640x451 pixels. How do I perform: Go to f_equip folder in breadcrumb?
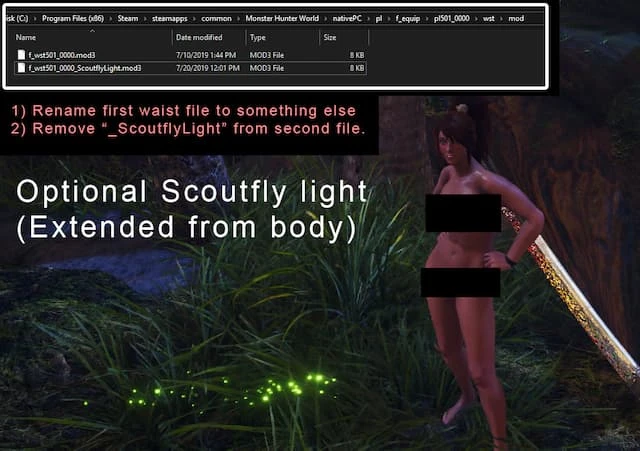[x=408, y=19]
